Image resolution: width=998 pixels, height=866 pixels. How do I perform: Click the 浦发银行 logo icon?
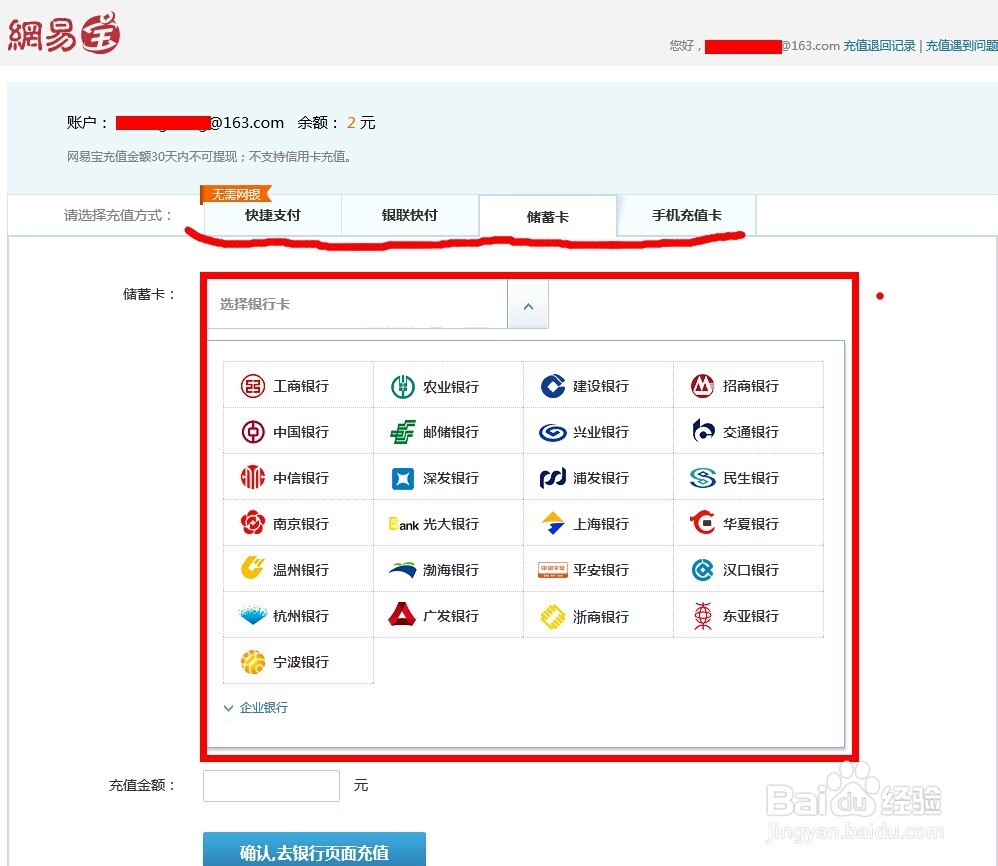coord(552,478)
